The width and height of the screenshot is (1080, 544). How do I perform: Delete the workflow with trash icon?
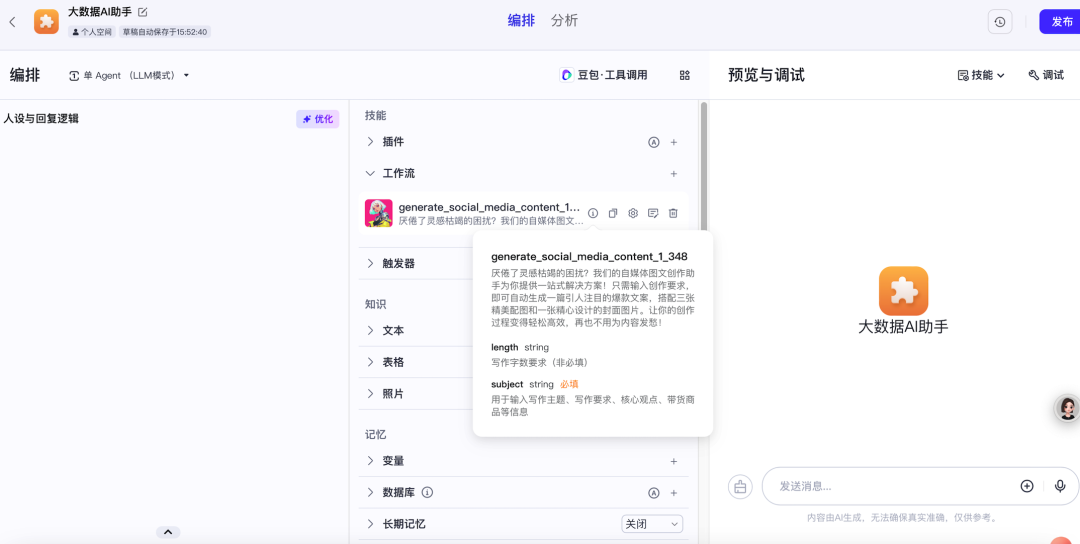pos(674,213)
